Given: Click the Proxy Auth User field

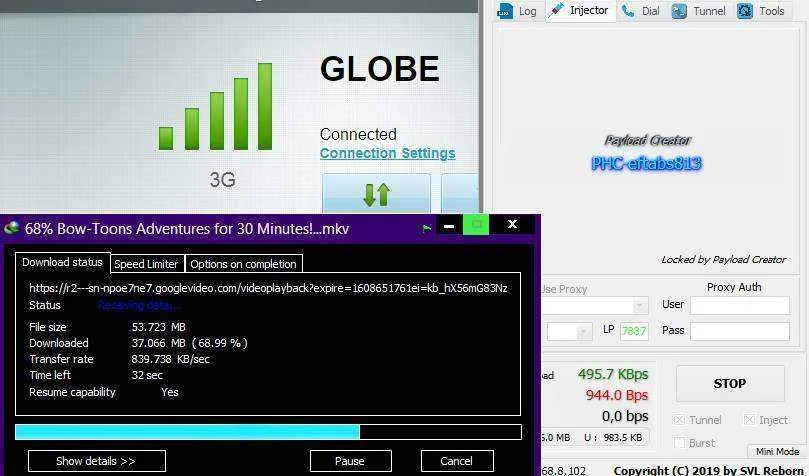Looking at the screenshot, I should click(740, 305).
